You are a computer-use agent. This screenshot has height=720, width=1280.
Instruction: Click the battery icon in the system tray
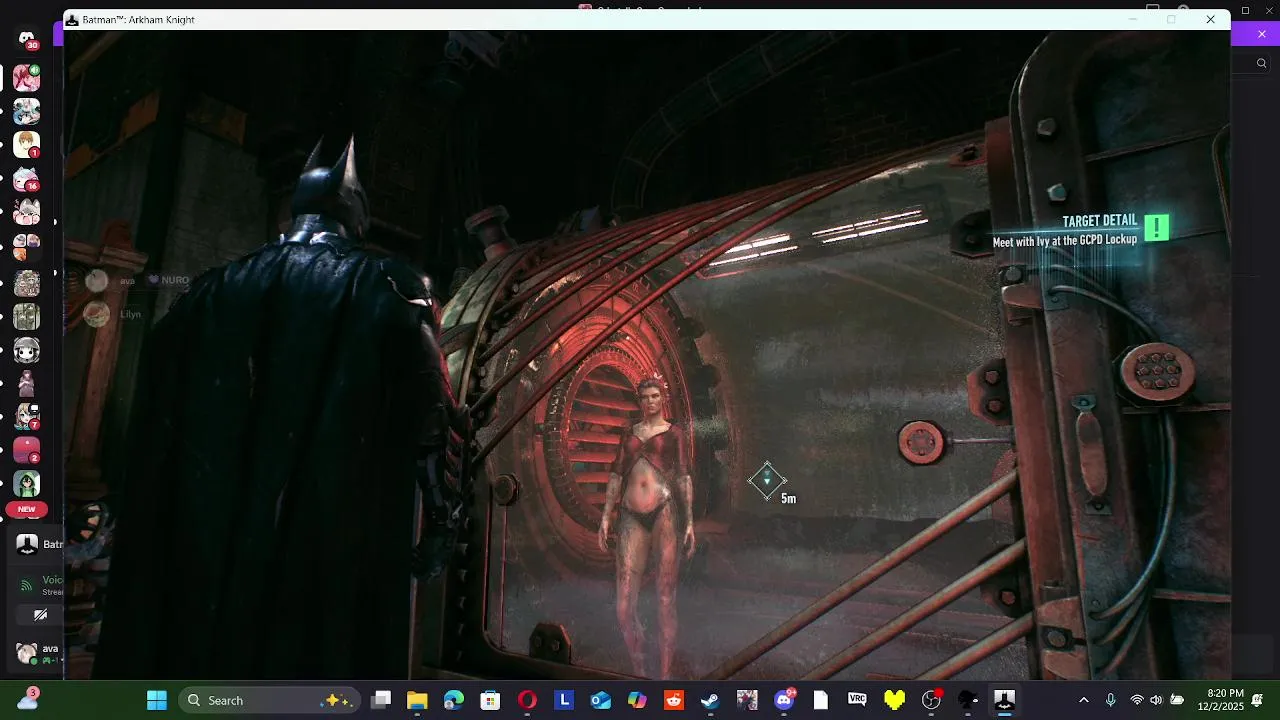coord(1177,700)
